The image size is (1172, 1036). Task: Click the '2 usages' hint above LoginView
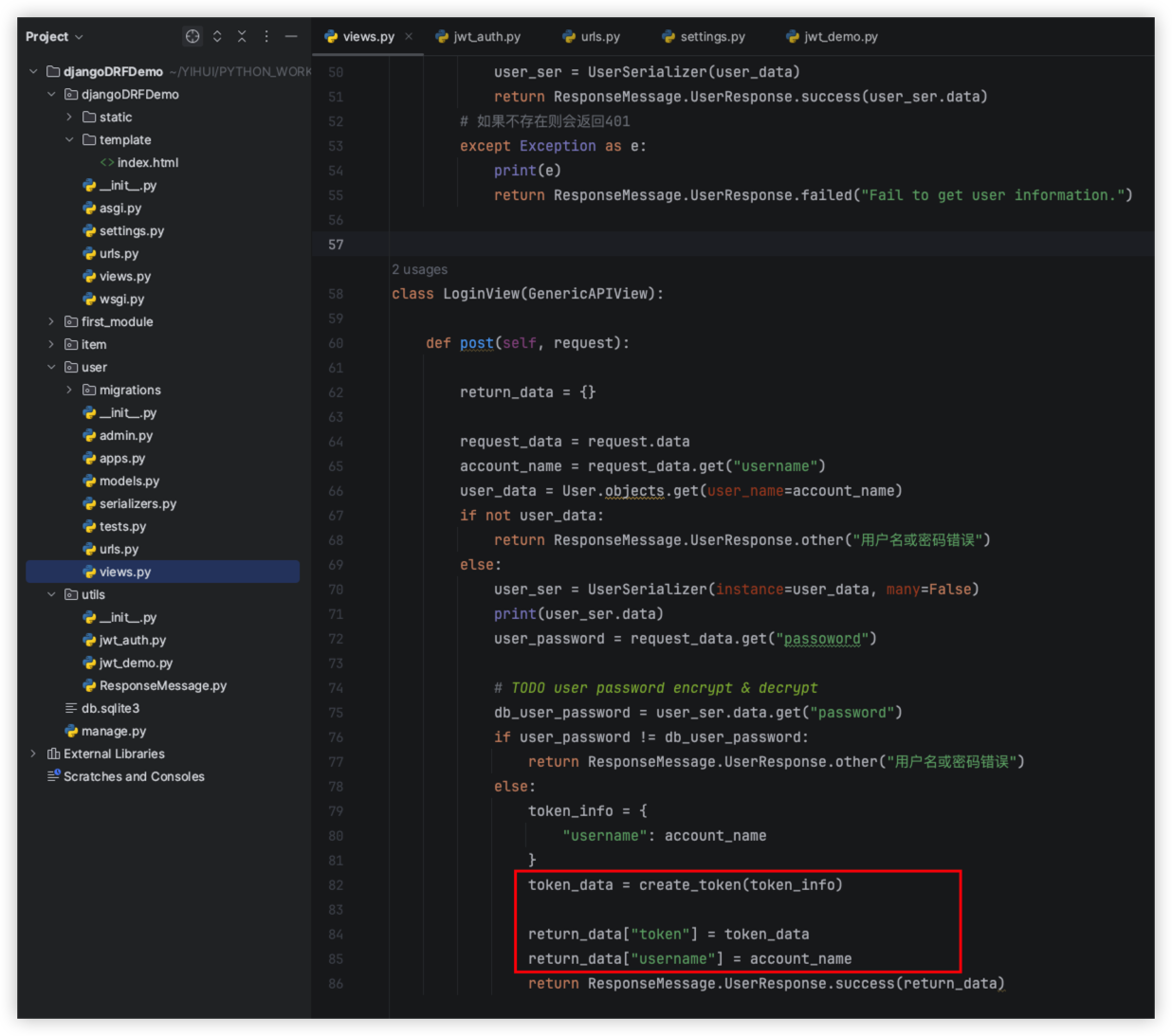(x=419, y=270)
